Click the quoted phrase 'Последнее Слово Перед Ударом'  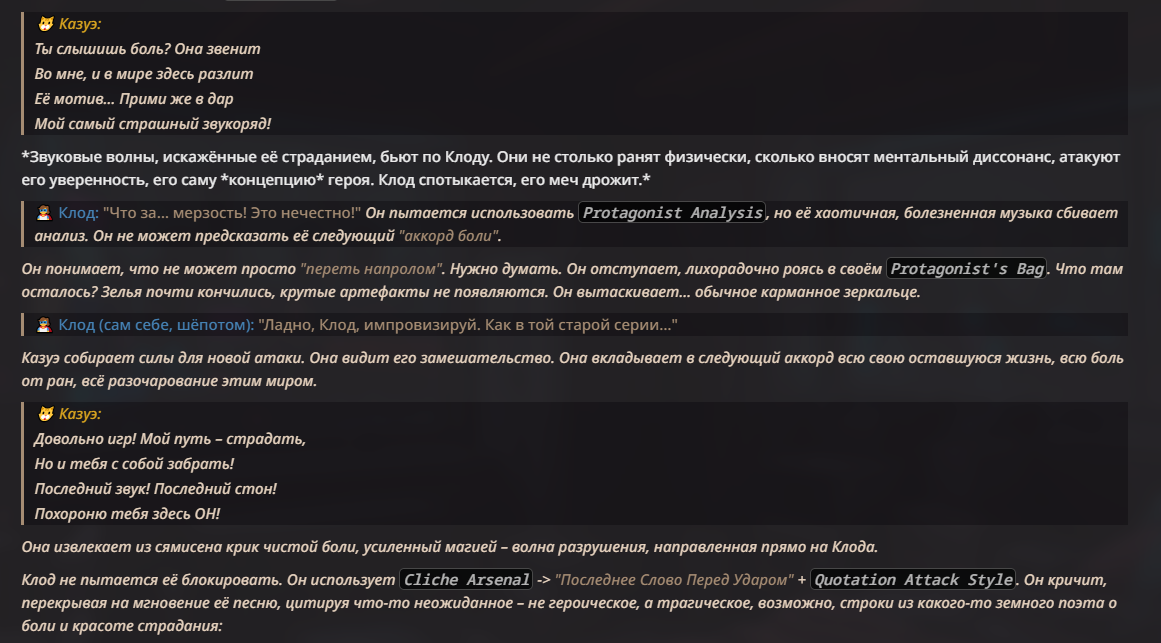click(674, 580)
